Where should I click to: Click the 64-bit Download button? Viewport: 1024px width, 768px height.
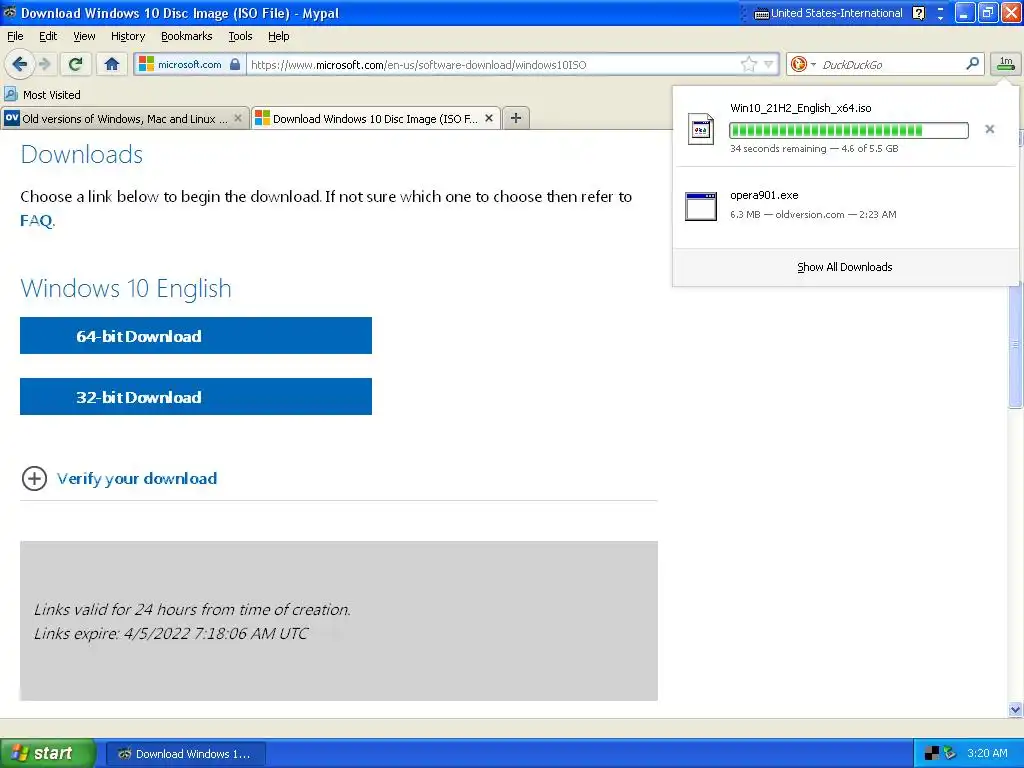[196, 336]
